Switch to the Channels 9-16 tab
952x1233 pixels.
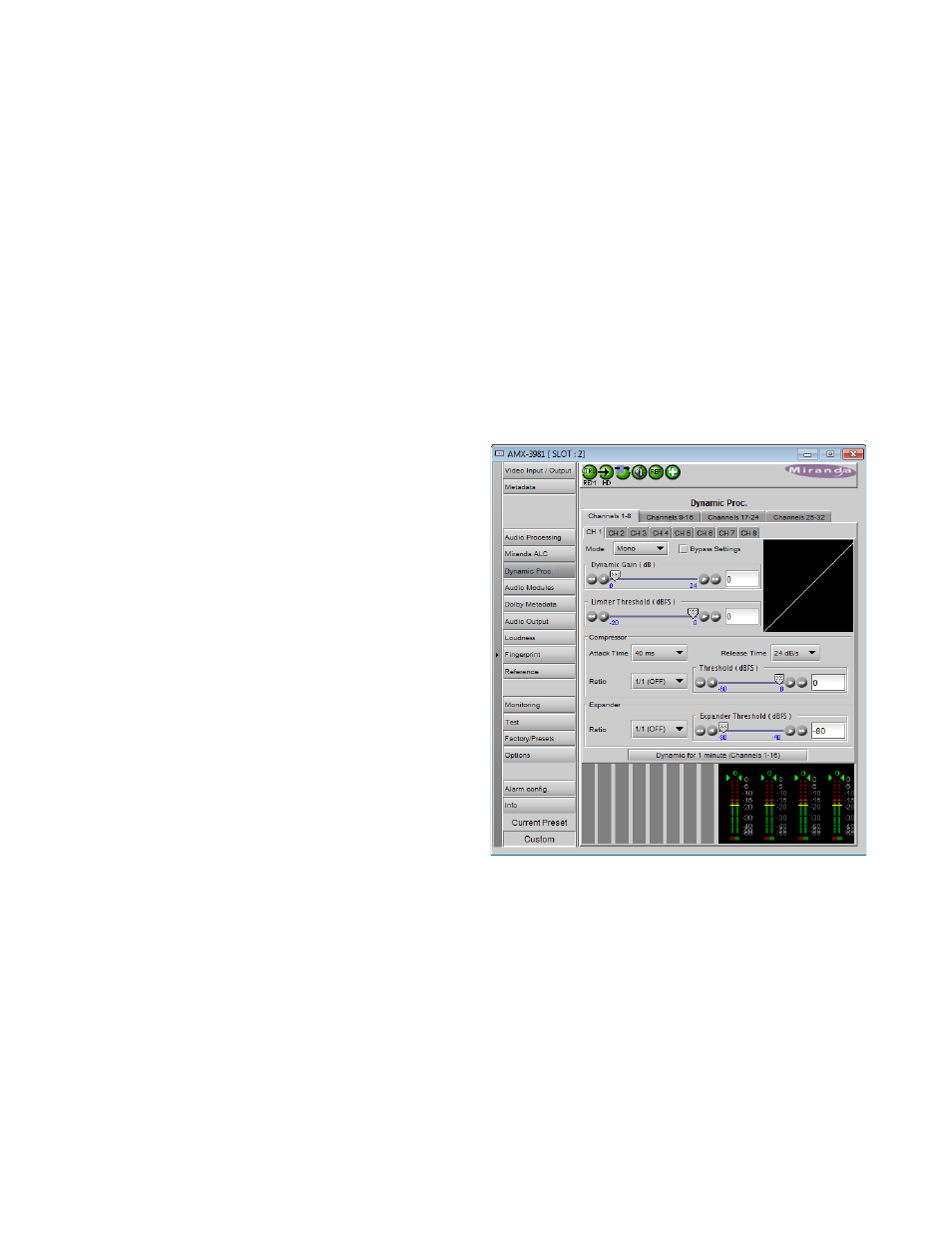coord(670,517)
